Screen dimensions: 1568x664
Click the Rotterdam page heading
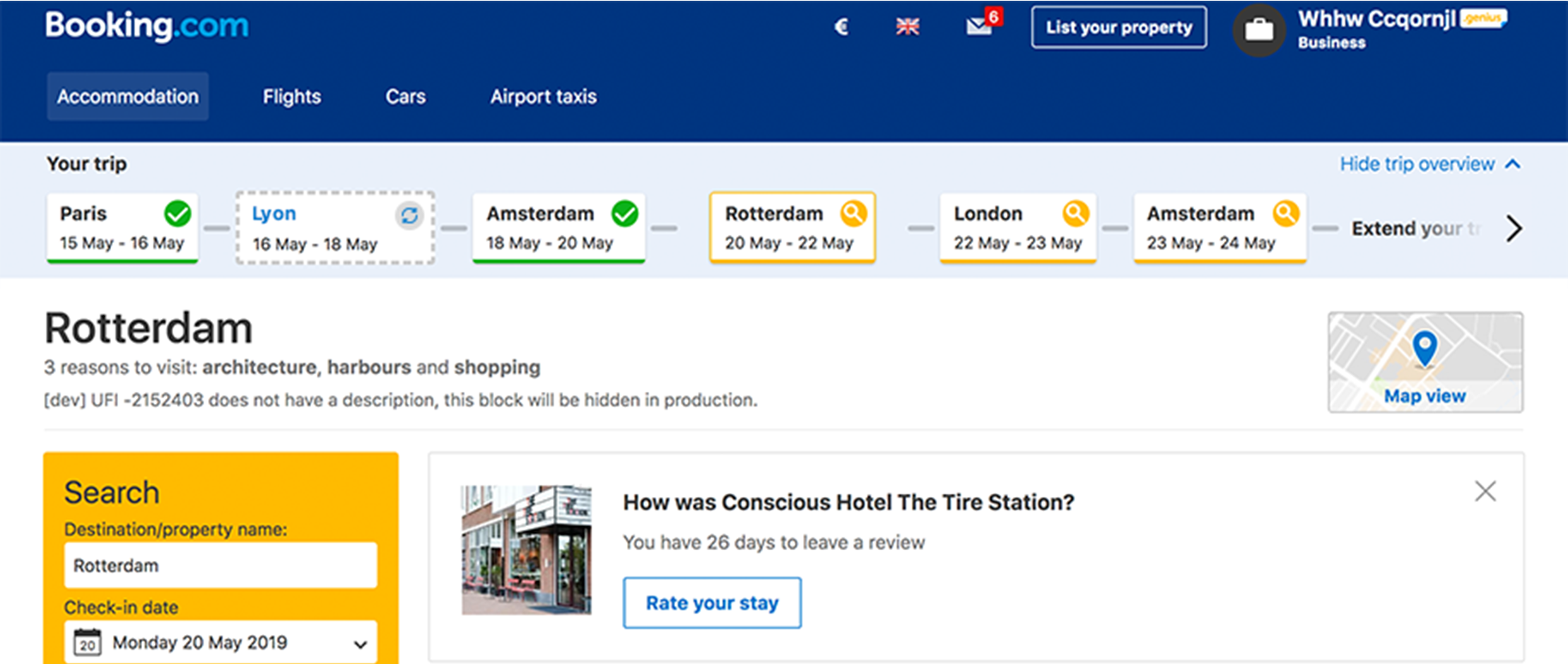pos(148,328)
